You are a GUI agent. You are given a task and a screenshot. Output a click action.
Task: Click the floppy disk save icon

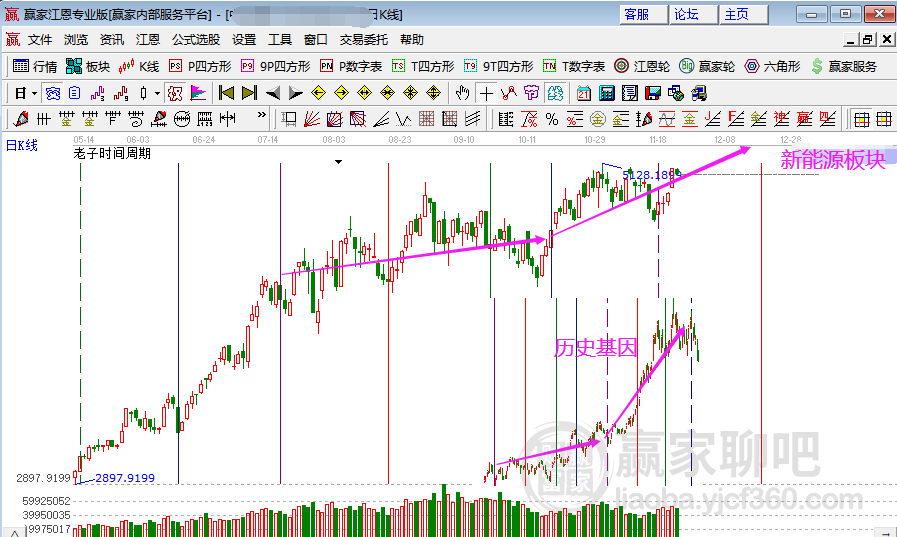click(x=653, y=93)
